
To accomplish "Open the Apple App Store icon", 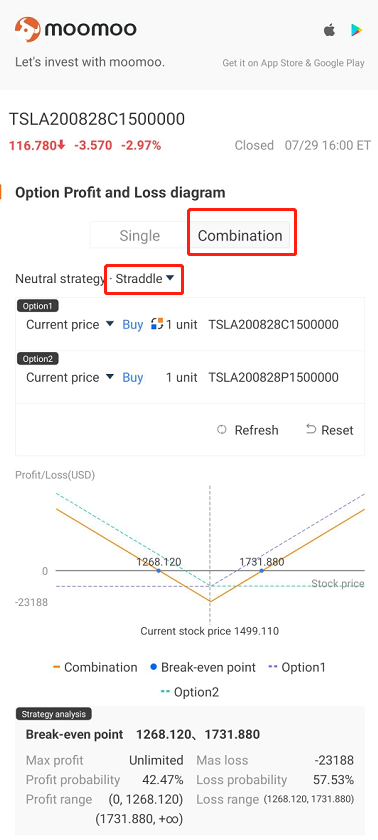I will tap(329, 30).
